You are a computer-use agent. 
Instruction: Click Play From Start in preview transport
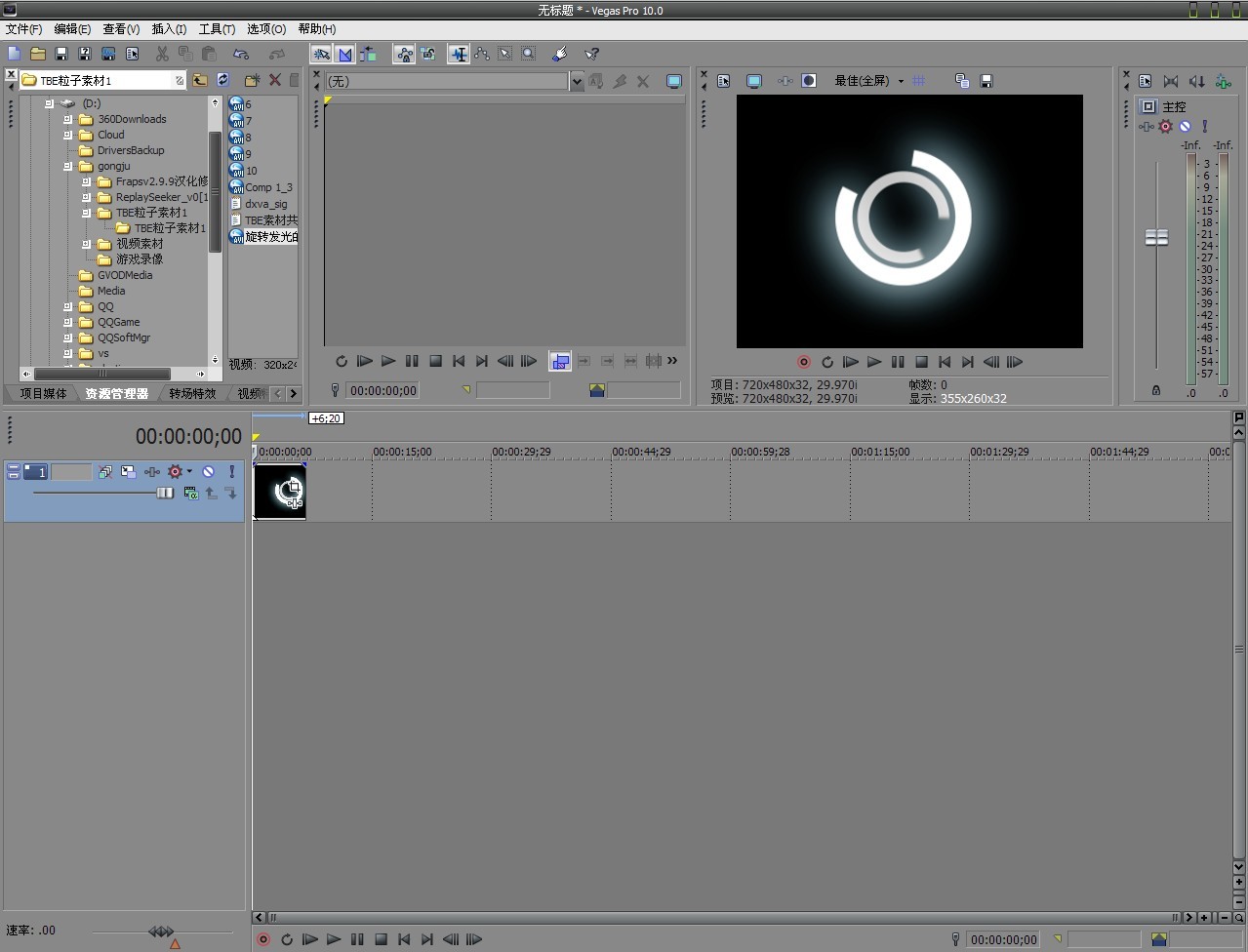[x=850, y=362]
